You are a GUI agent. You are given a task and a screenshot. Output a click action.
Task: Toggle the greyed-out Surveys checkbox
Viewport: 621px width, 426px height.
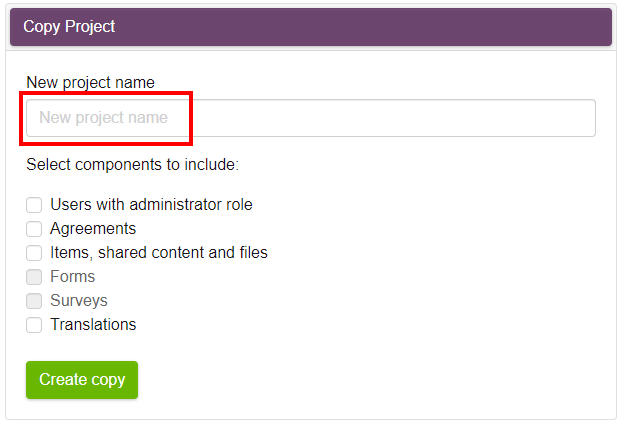coord(34,301)
